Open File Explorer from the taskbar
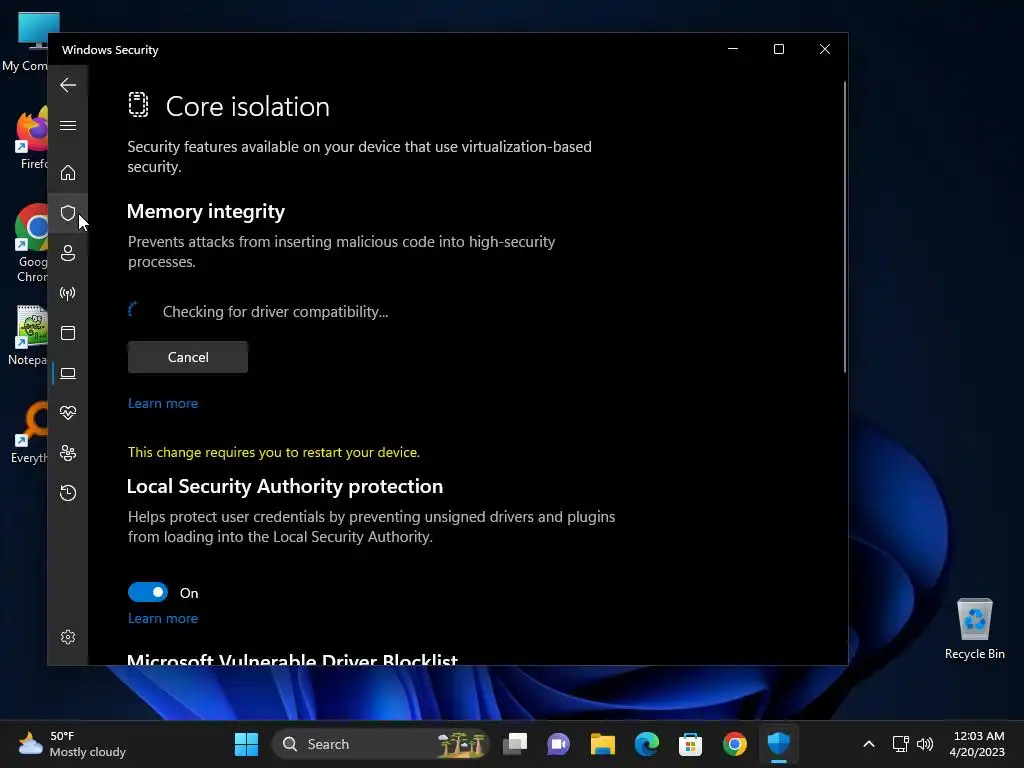This screenshot has height=768, width=1024. point(603,744)
